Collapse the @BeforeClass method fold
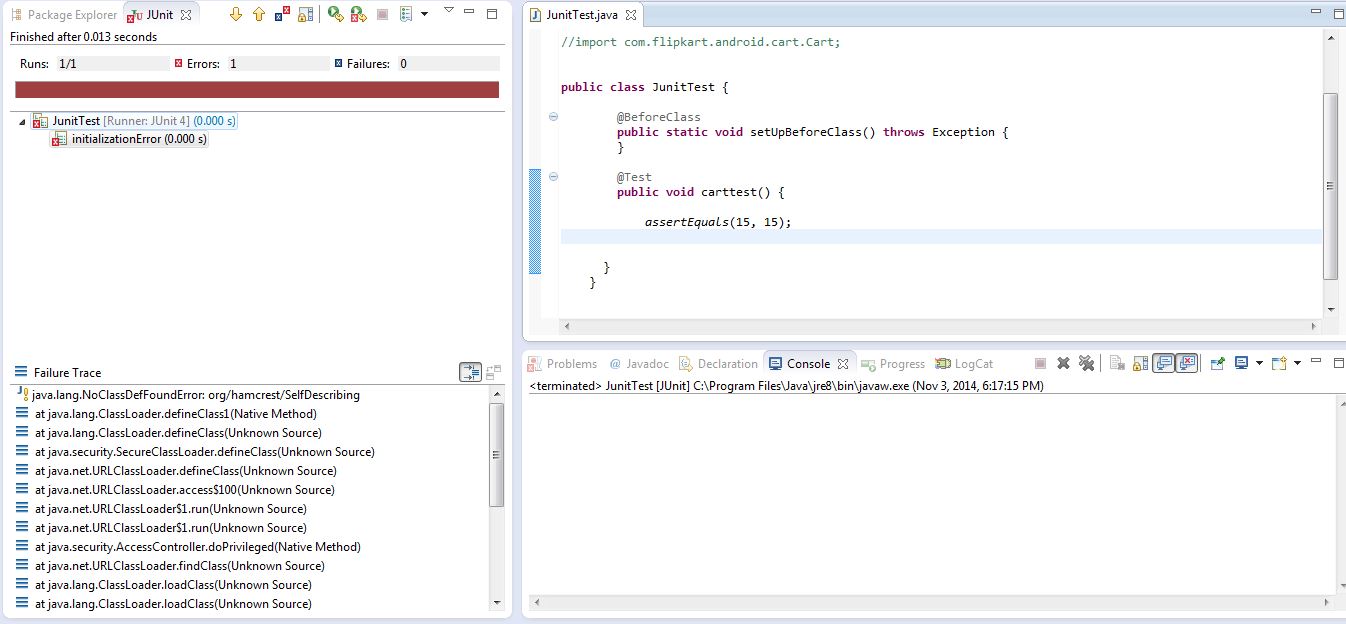 pyautogui.click(x=553, y=117)
